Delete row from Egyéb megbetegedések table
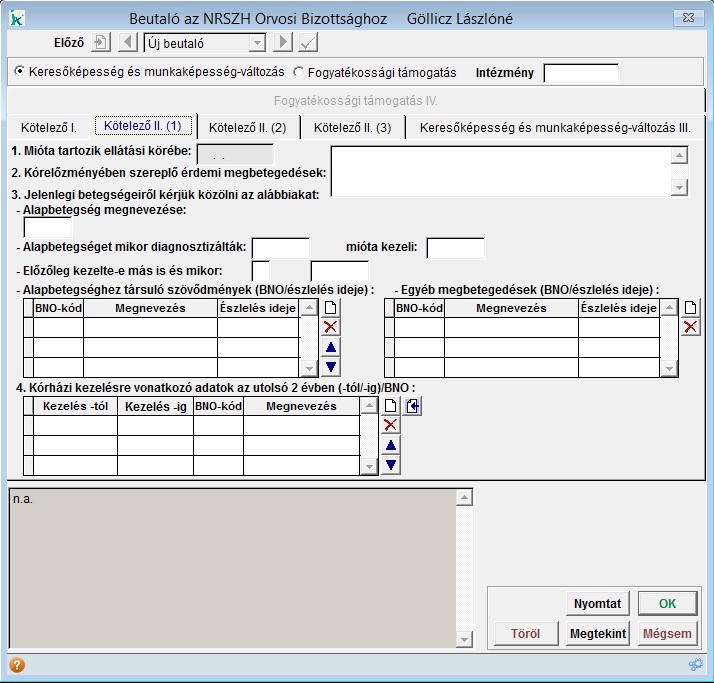 (690, 327)
